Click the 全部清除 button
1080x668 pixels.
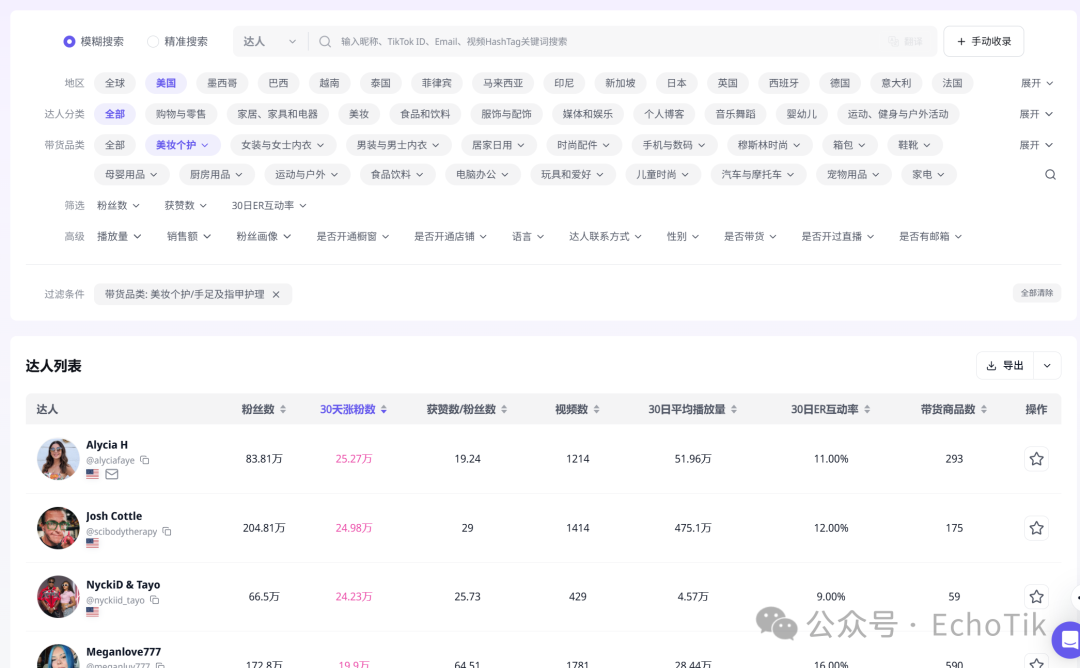pos(1037,293)
